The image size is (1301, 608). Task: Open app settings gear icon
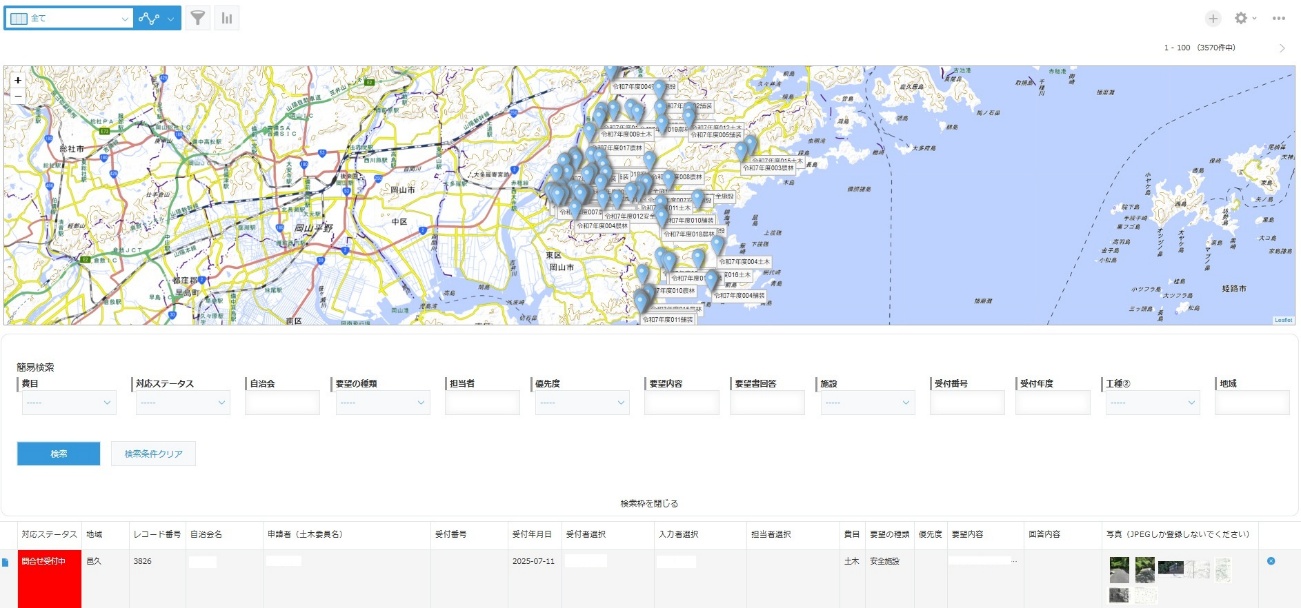1241,18
